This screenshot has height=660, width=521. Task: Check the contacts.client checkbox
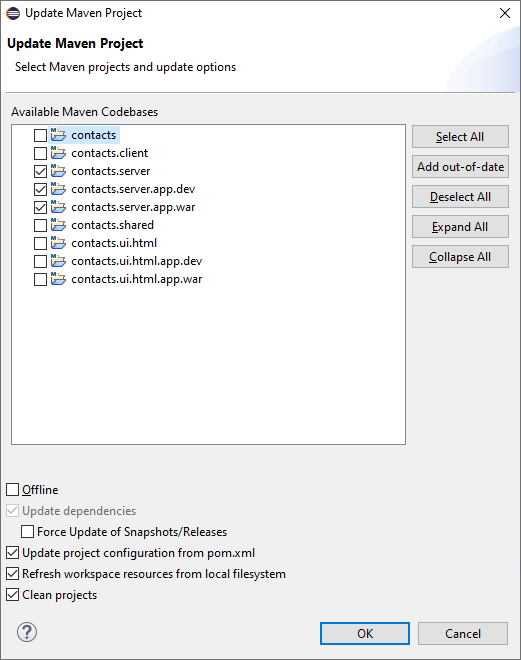coord(40,153)
